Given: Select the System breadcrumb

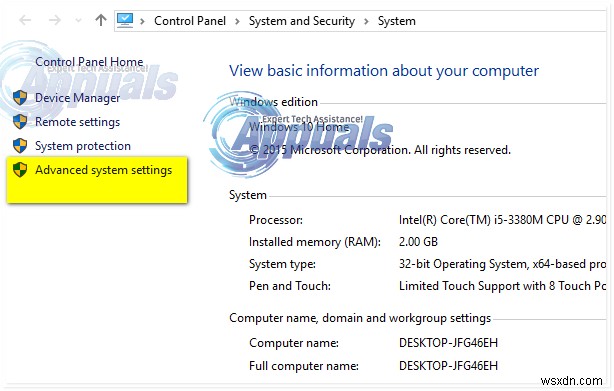Looking at the screenshot, I should (x=397, y=21).
